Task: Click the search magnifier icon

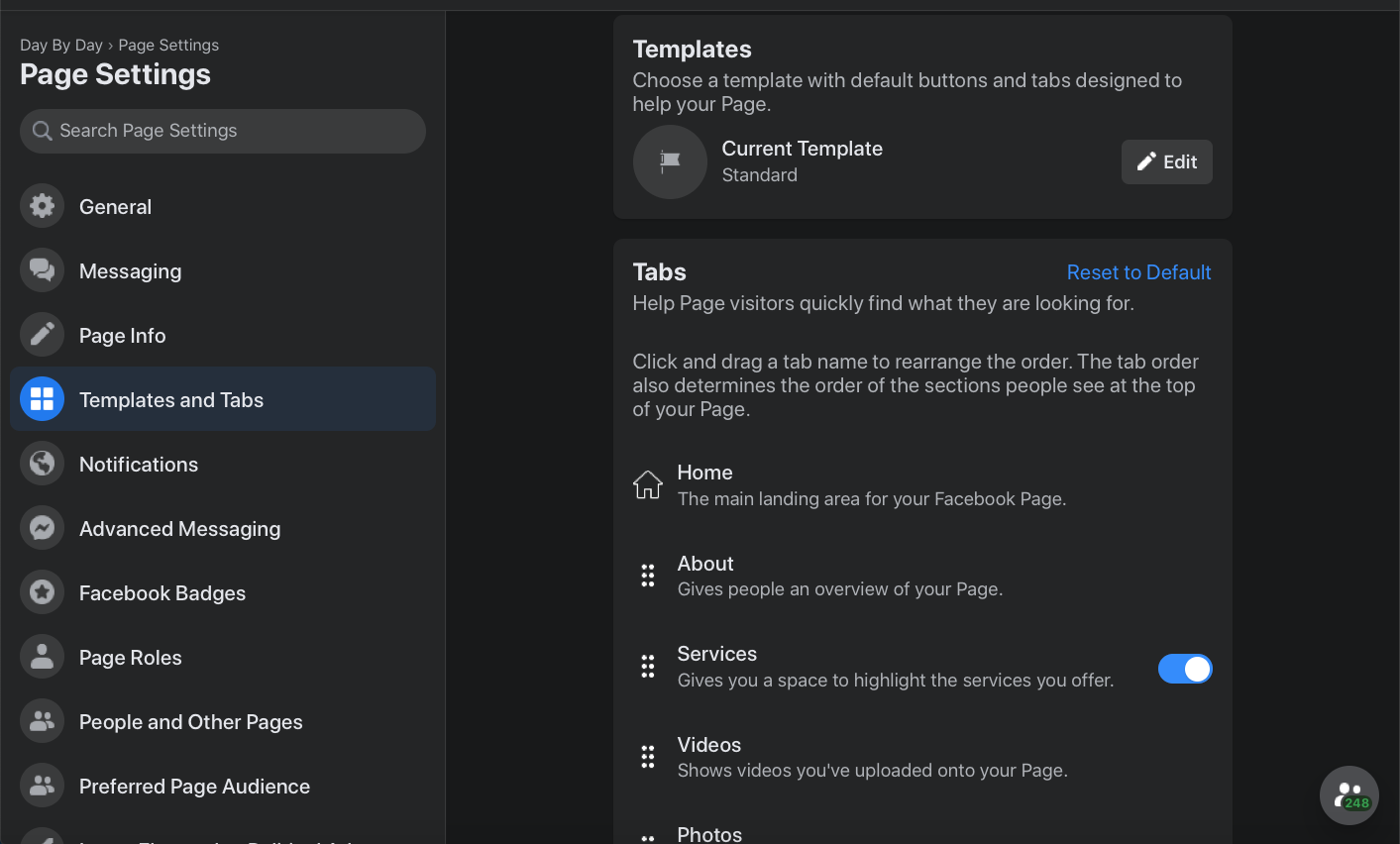Action: pos(42,131)
